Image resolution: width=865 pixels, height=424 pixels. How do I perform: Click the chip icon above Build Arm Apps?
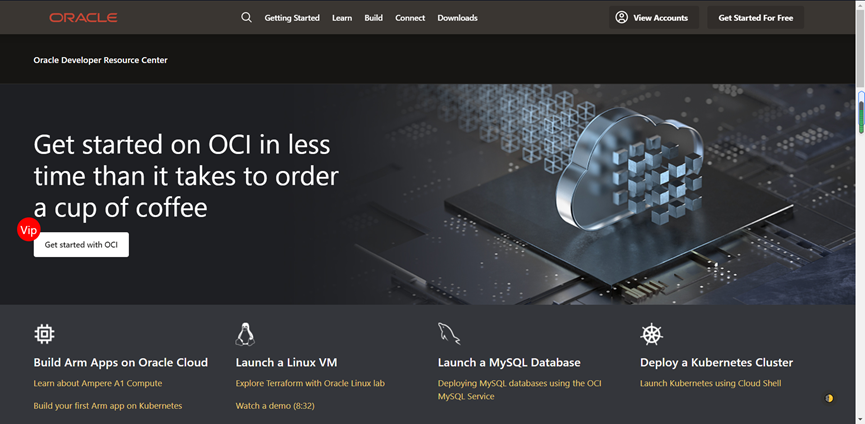(44, 334)
